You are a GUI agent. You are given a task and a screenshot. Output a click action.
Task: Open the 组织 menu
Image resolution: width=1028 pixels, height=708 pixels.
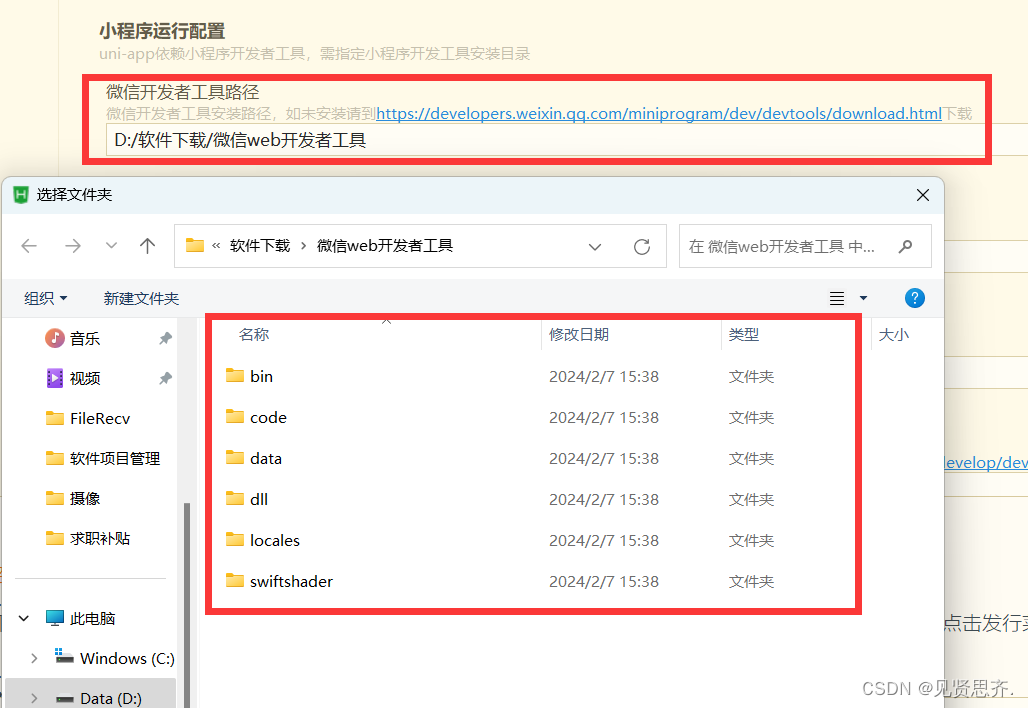[45, 298]
